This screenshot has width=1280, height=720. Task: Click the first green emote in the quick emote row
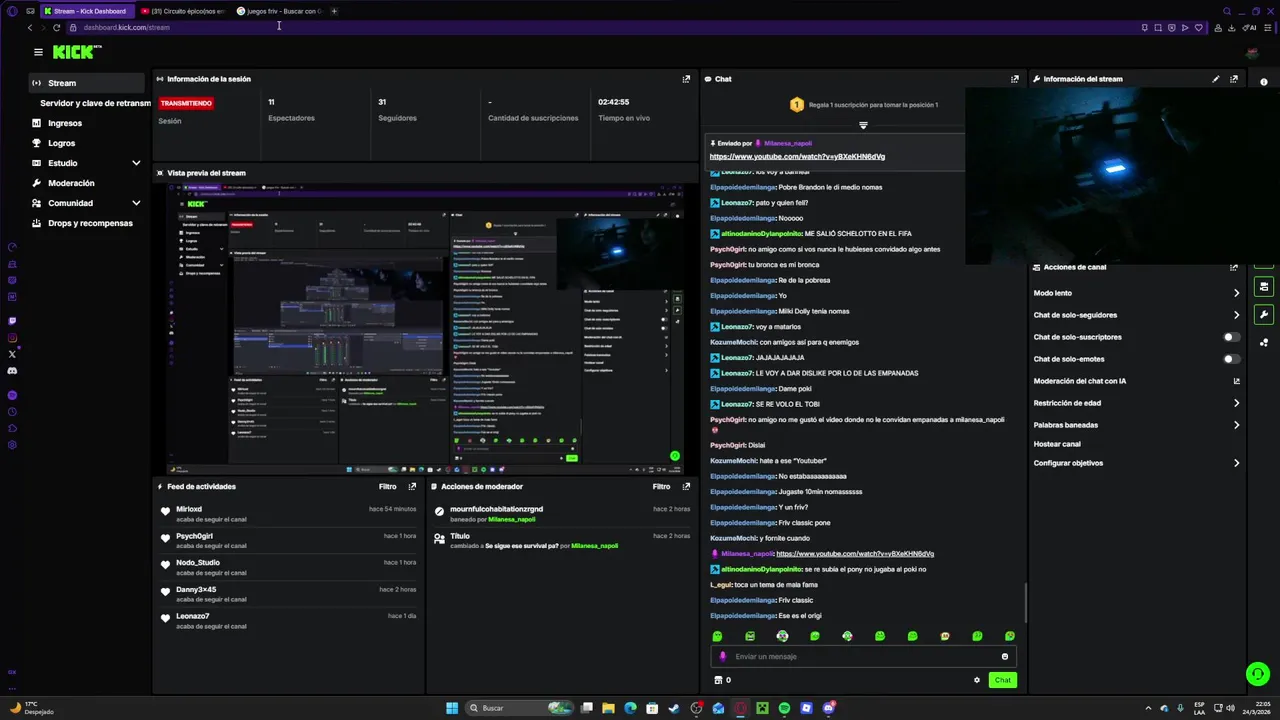click(x=717, y=636)
